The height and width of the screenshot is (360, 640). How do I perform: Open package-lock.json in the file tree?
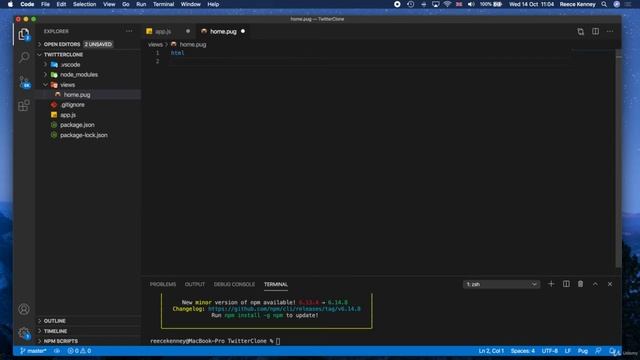tap(89, 135)
